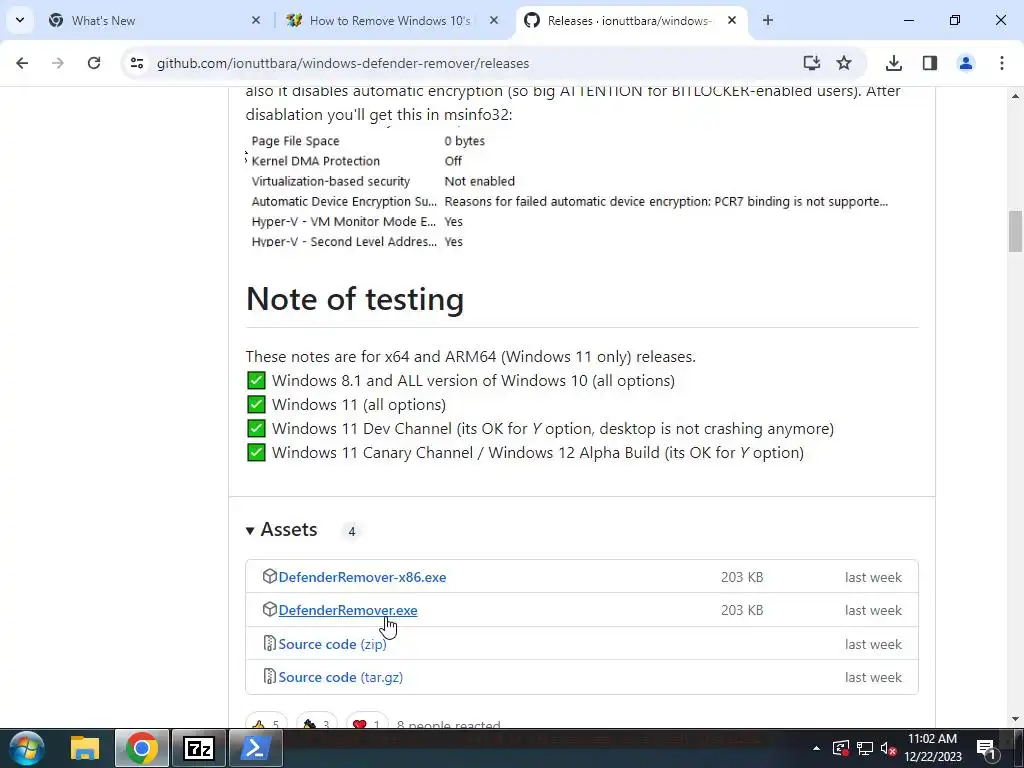The height and width of the screenshot is (768, 1024).
Task: Switch to the What's New tab
Action: pos(153,21)
